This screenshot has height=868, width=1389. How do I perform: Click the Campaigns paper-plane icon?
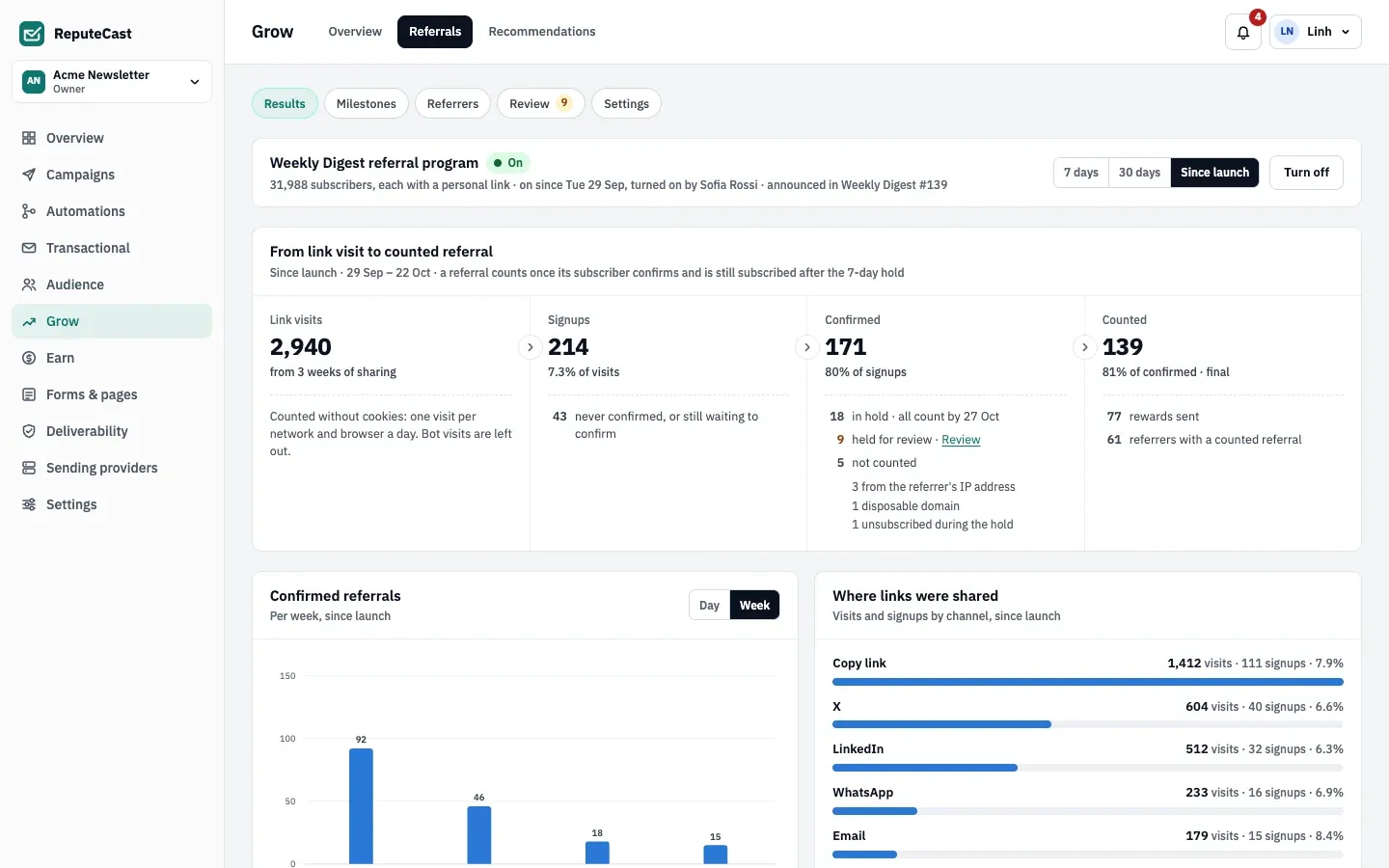tap(29, 175)
